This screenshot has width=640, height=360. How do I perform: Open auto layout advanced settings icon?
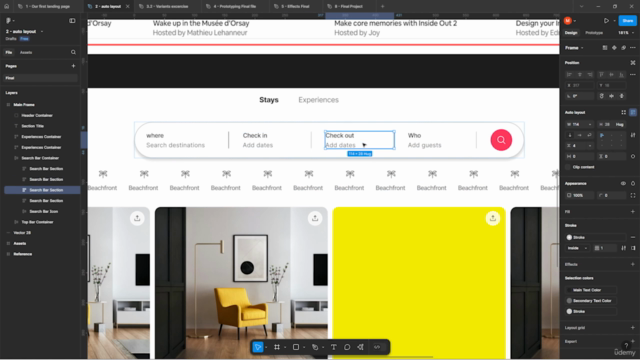(633, 135)
